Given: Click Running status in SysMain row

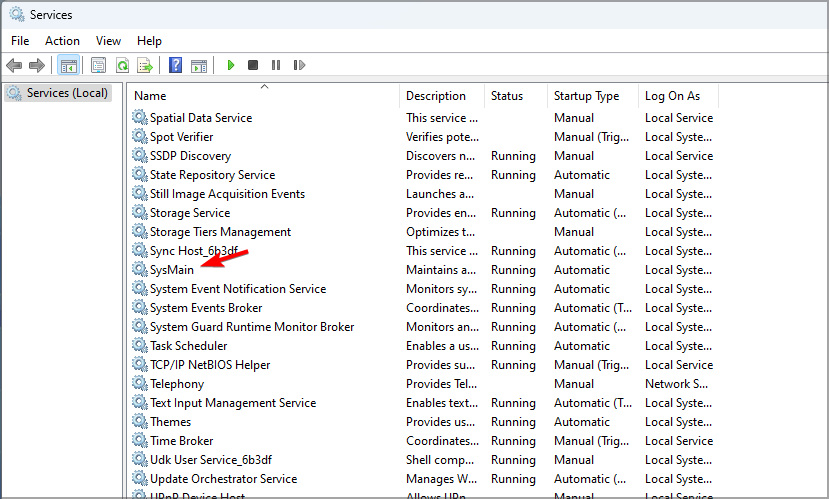Looking at the screenshot, I should [x=513, y=270].
